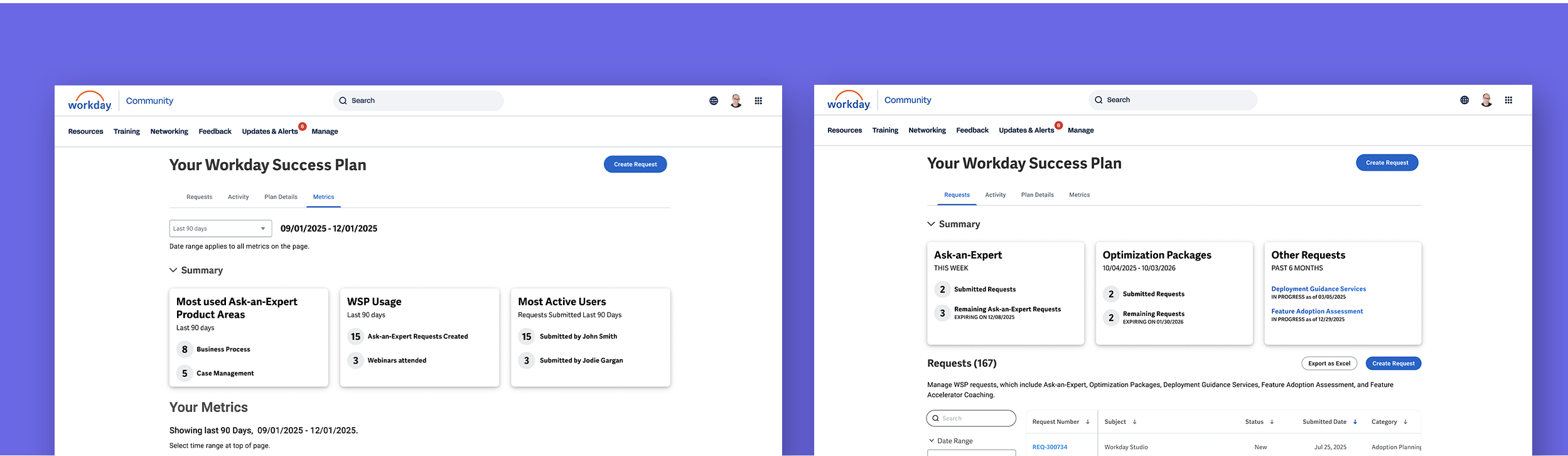Switch to the Activity tab in the left window
The height and width of the screenshot is (456, 1568).
point(239,197)
